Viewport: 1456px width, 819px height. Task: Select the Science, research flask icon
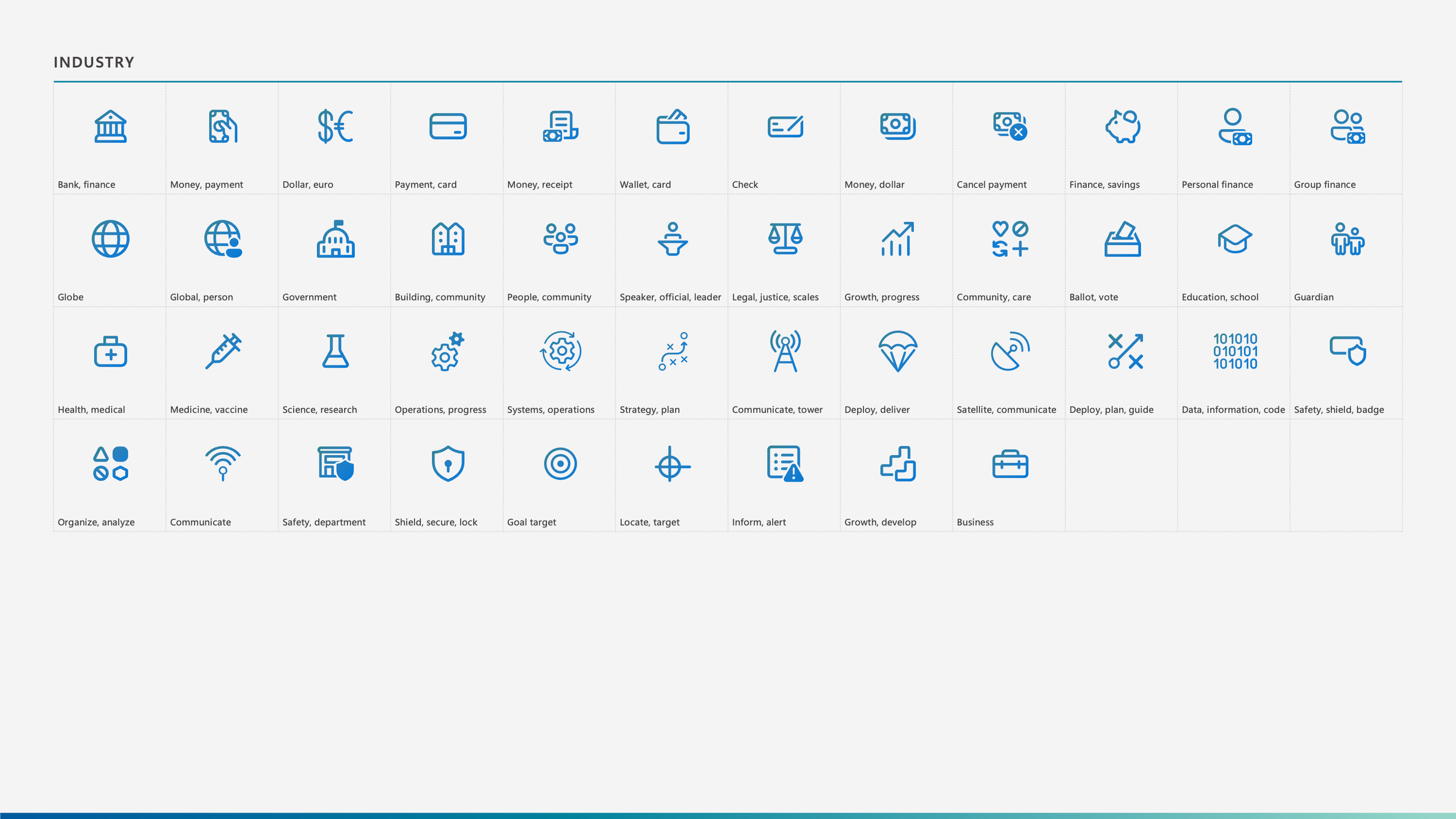335,351
